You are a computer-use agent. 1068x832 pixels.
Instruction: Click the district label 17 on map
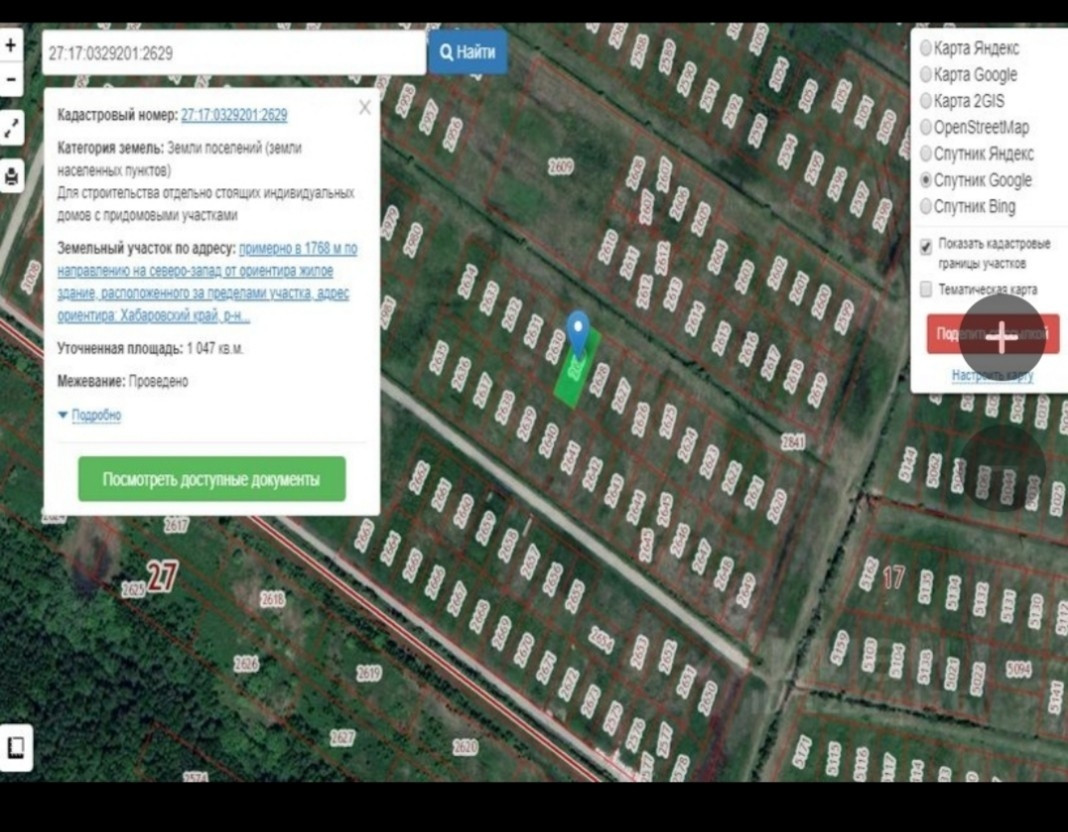click(894, 578)
